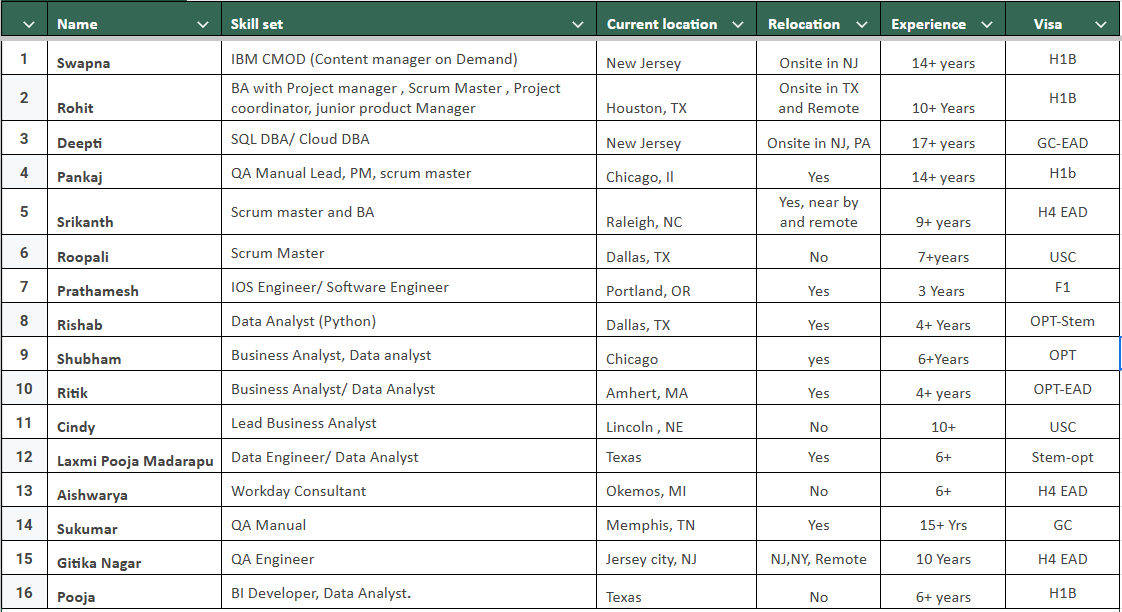Expand the Current location filter arrow

pos(738,24)
